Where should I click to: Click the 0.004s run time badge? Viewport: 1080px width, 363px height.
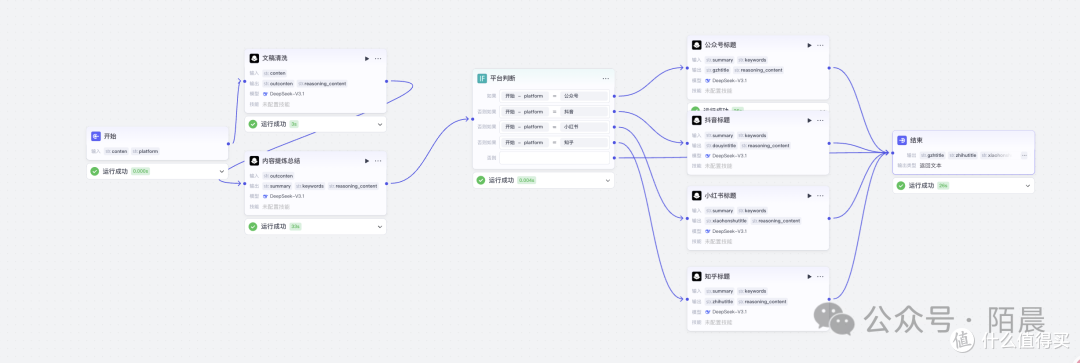click(x=527, y=180)
